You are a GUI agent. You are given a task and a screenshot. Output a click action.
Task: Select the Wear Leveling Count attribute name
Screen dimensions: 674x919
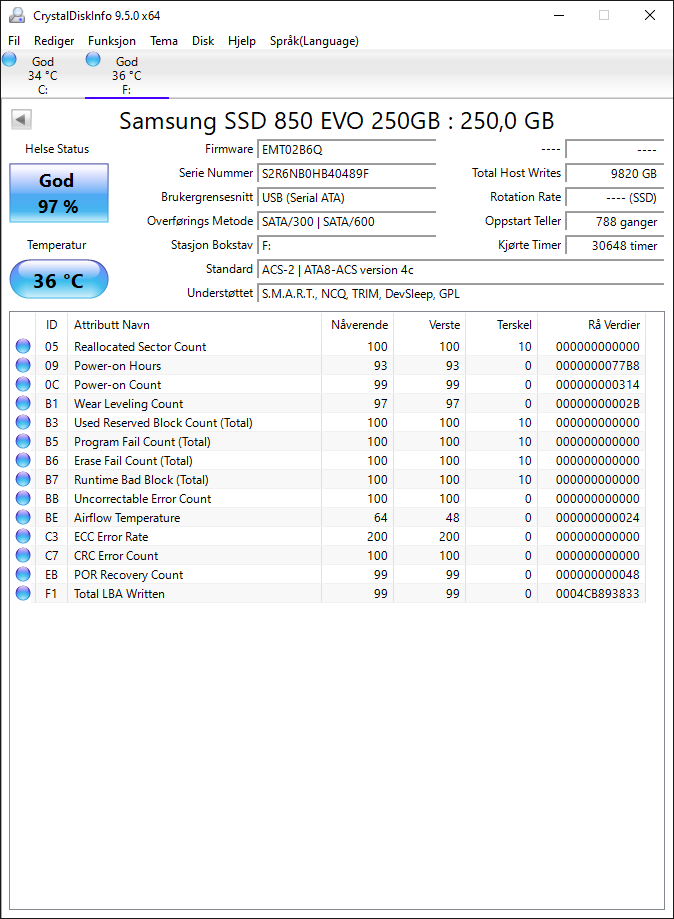coord(128,403)
